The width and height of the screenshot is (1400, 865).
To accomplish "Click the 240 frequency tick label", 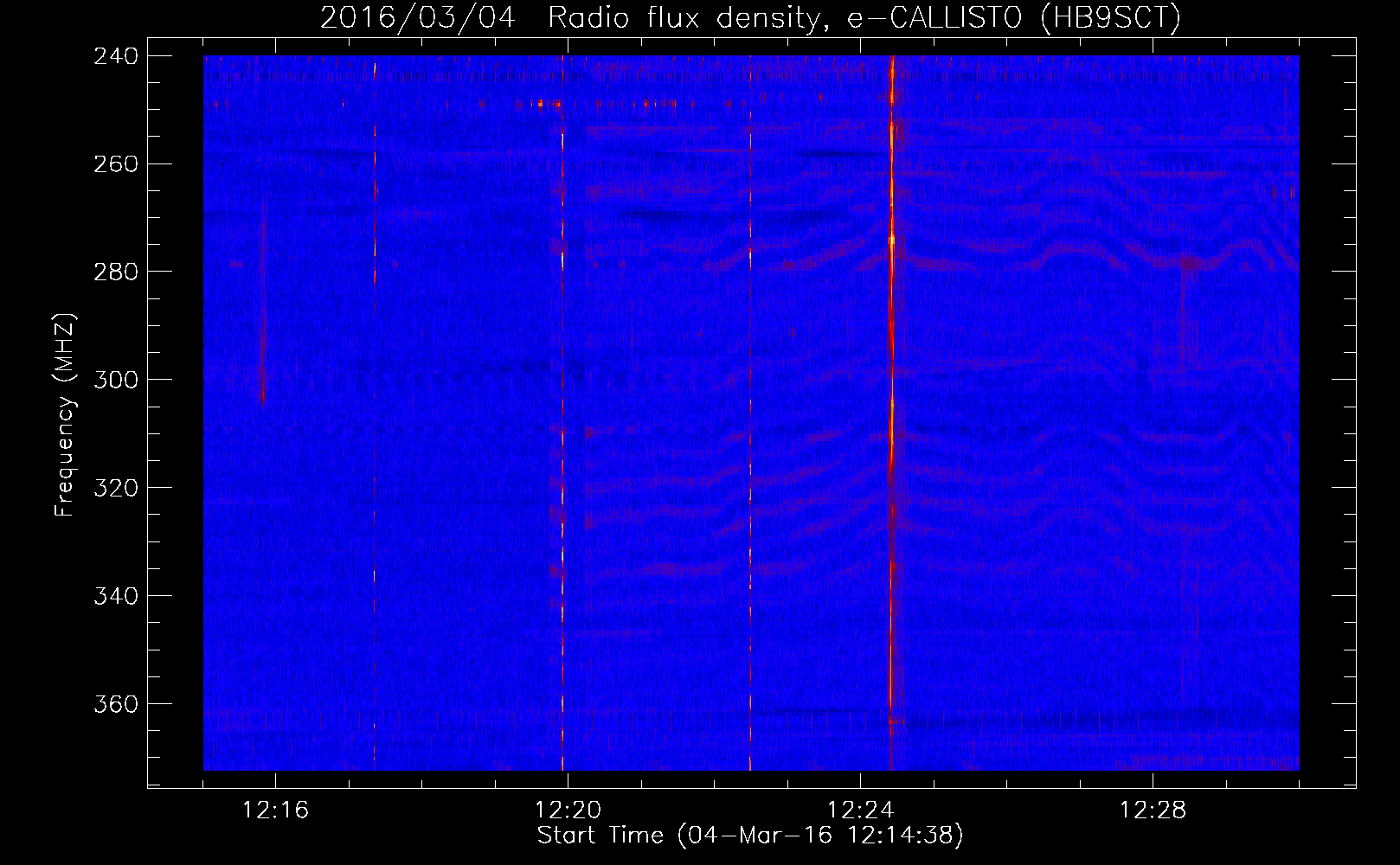I will tap(115, 56).
